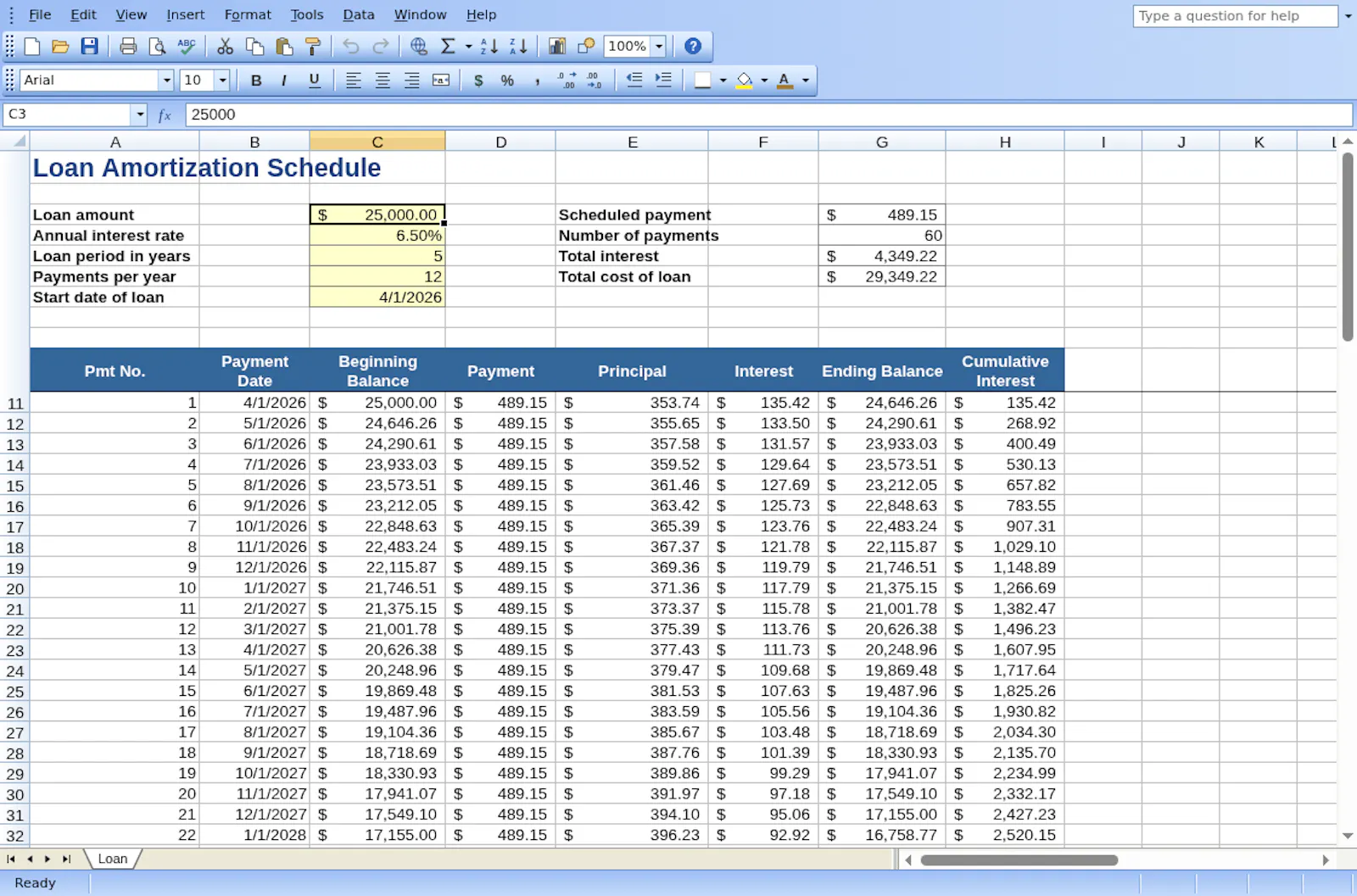
Task: Open the Format menu
Action: pyautogui.click(x=248, y=14)
